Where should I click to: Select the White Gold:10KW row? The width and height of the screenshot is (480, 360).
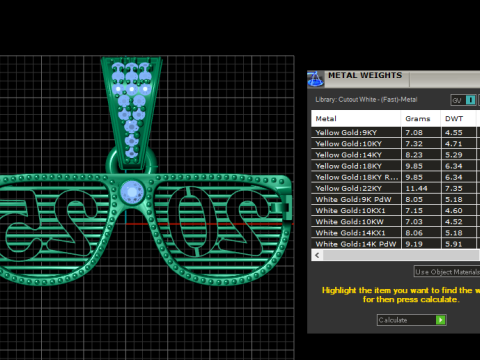(395, 222)
